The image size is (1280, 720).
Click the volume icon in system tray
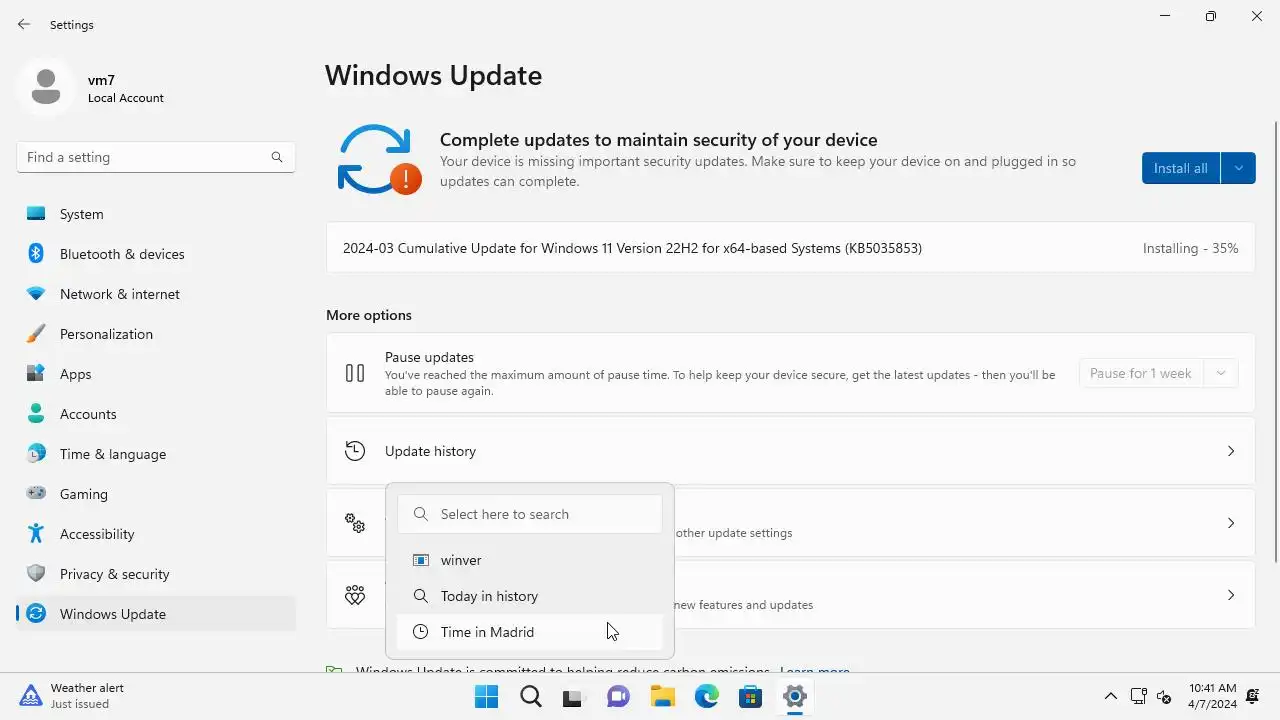pos(1164,696)
